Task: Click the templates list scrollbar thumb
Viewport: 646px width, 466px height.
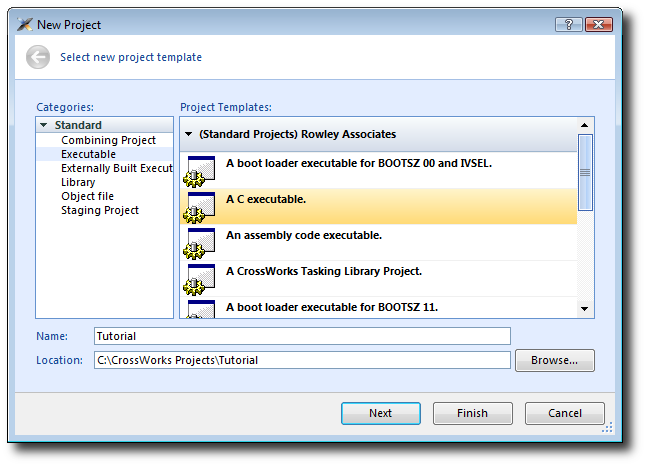Action: [x=585, y=173]
